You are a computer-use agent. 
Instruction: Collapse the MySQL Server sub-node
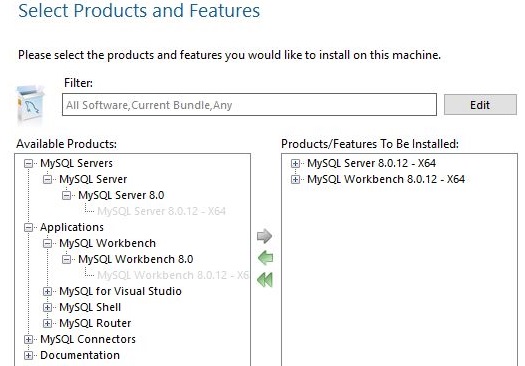click(48, 179)
